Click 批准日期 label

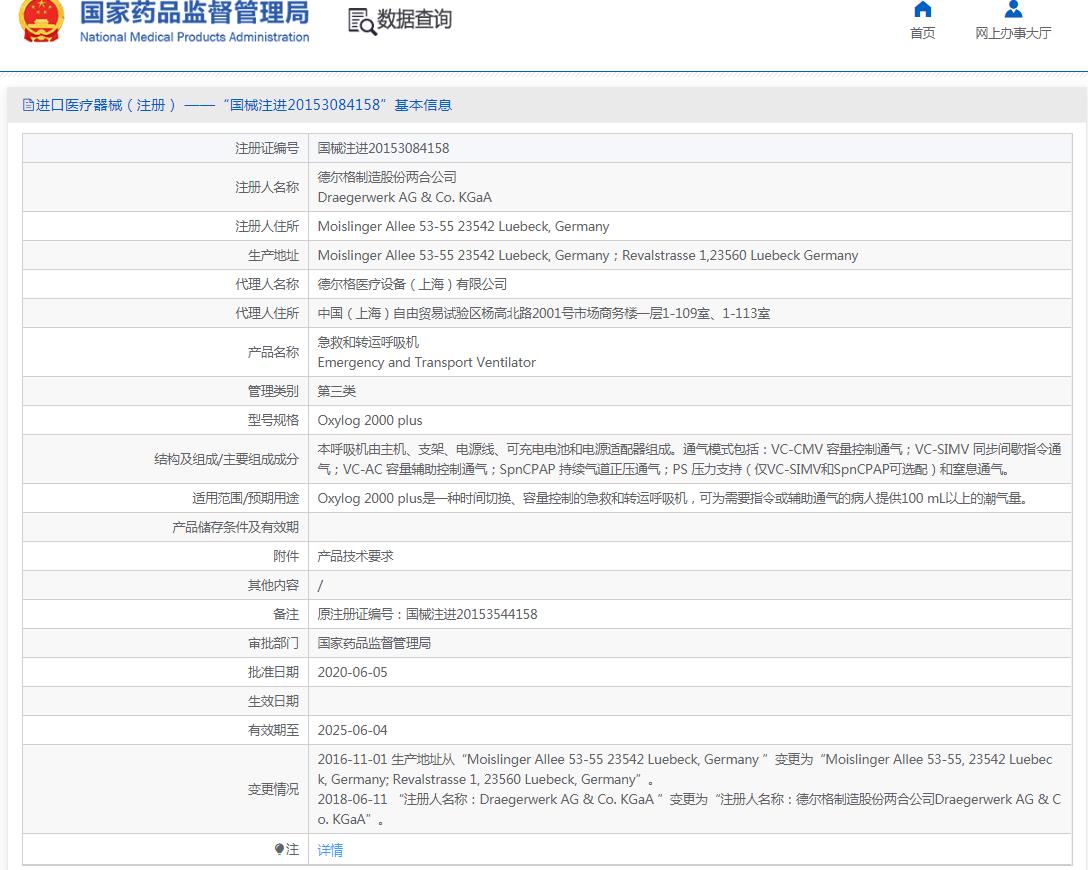click(273, 672)
